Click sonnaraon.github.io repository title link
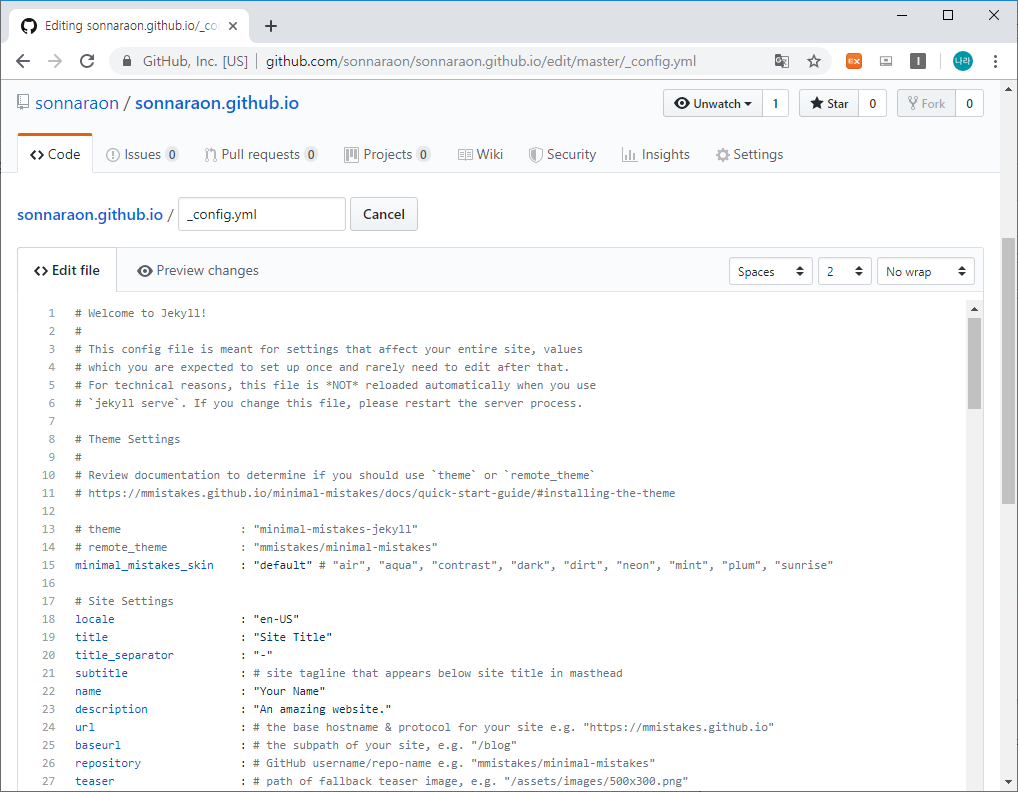Image resolution: width=1018 pixels, height=792 pixels. (x=217, y=103)
